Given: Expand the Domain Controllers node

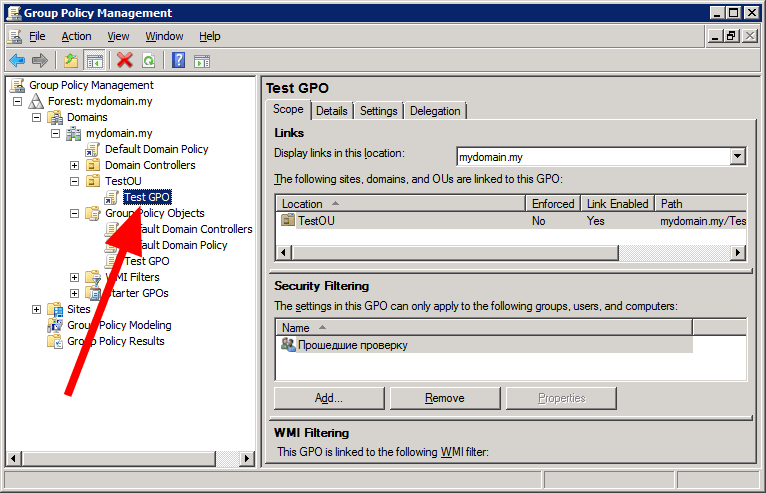Looking at the screenshot, I should [74, 165].
